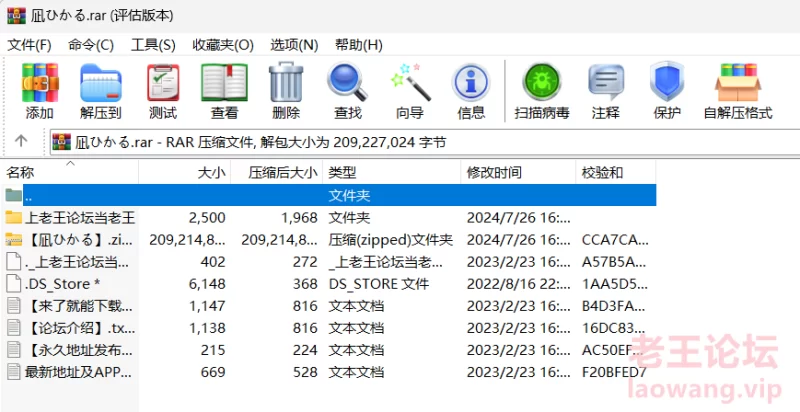The image size is (800, 412).
Task: Select the 【永久地址发布... file name
Action: click(79, 350)
